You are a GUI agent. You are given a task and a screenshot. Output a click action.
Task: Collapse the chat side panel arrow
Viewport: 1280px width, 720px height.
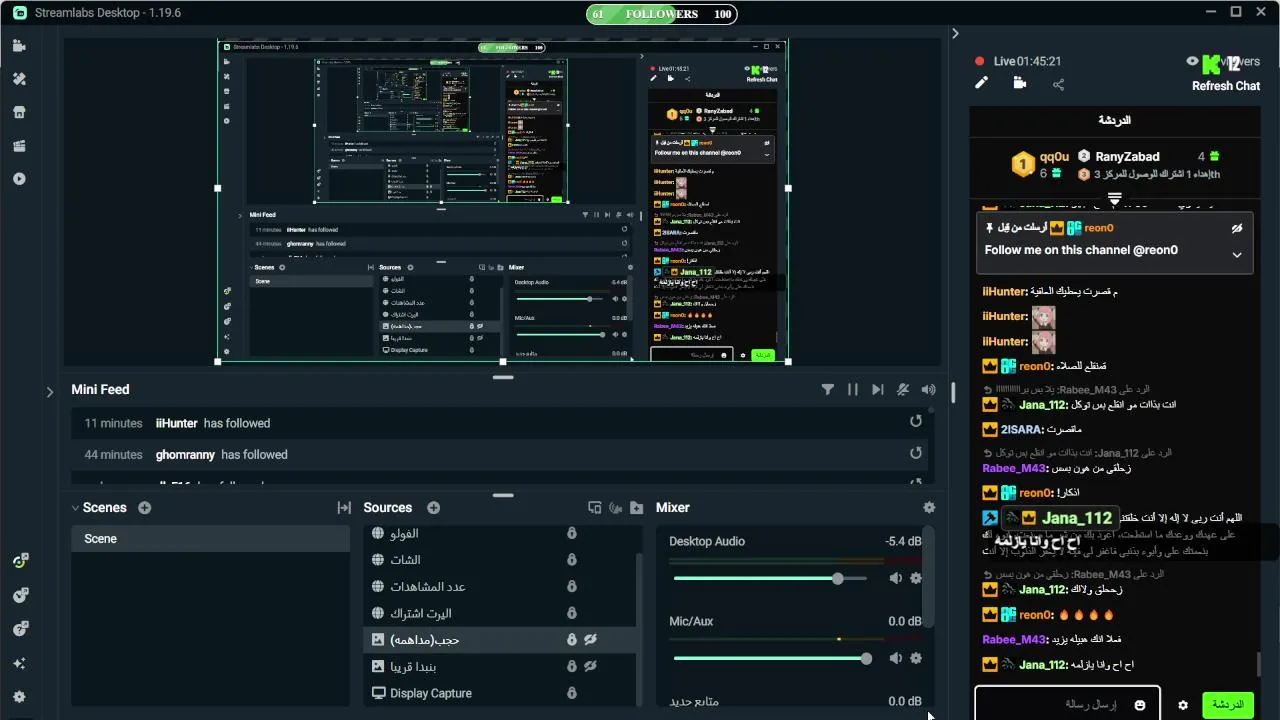tap(955, 34)
